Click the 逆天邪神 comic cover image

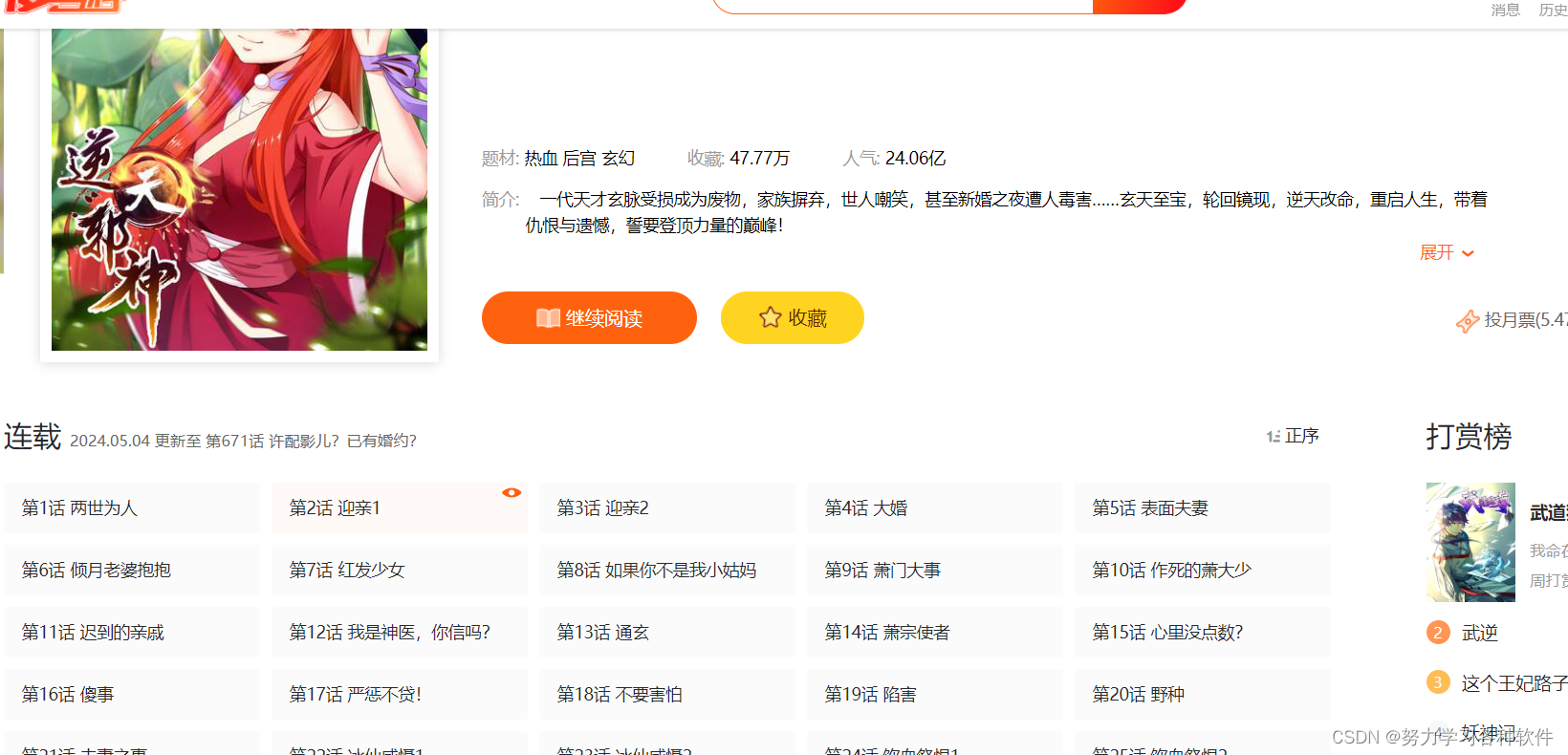239,189
